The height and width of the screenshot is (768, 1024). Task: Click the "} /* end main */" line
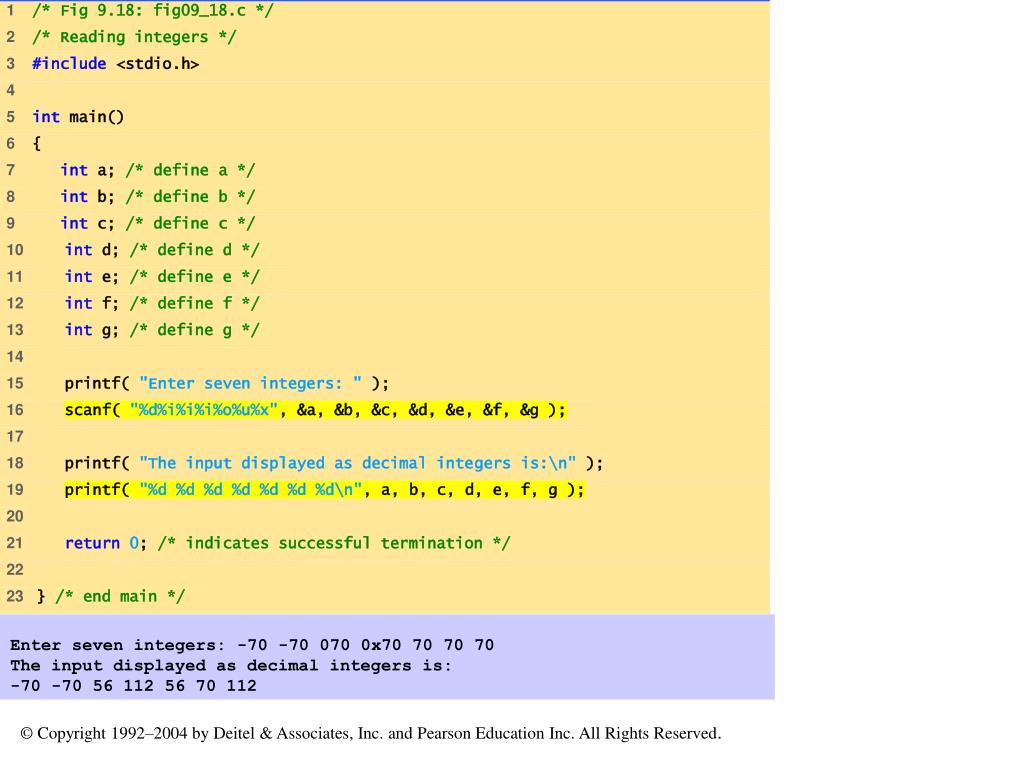coord(111,597)
